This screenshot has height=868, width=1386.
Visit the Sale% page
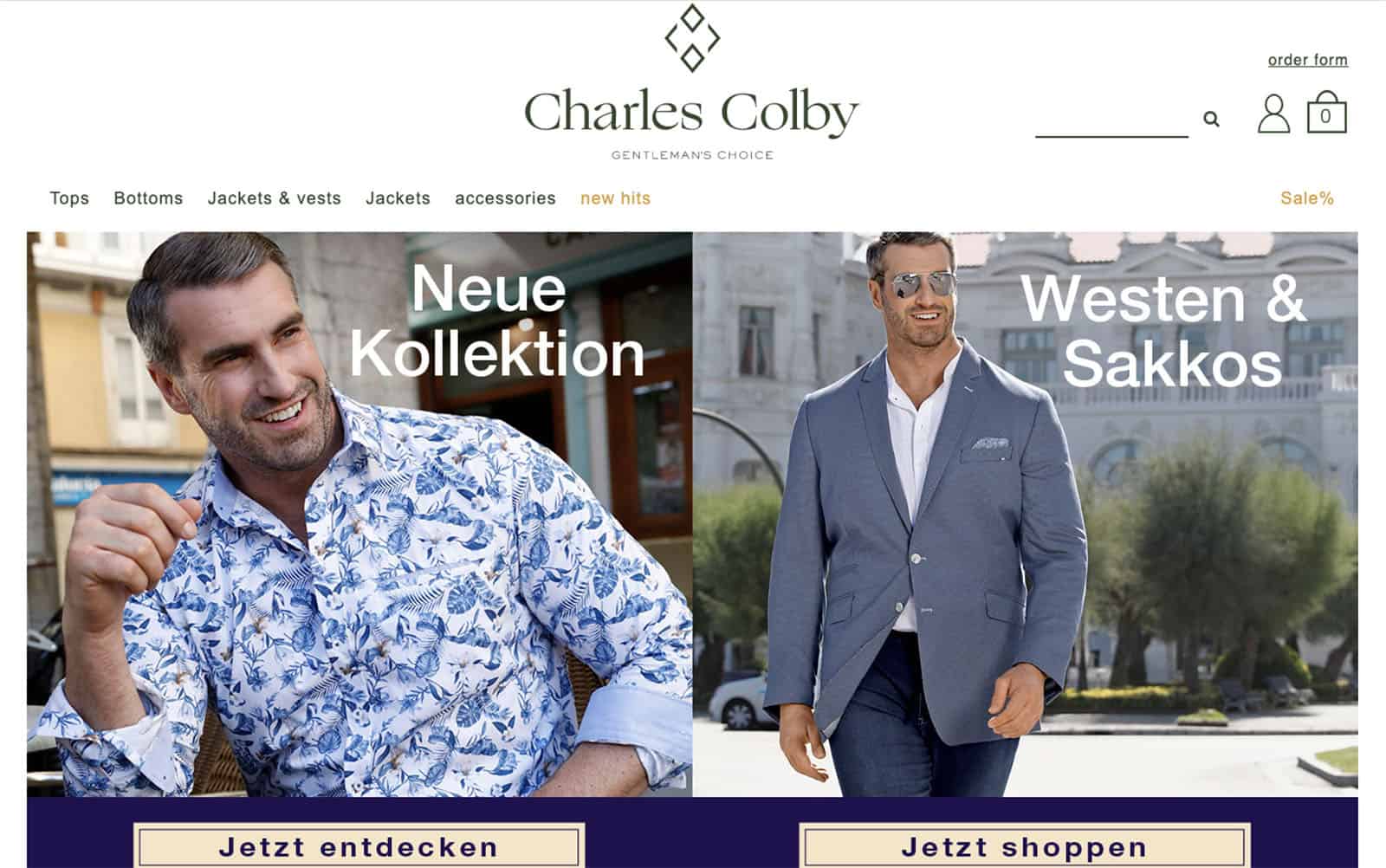(x=1307, y=198)
